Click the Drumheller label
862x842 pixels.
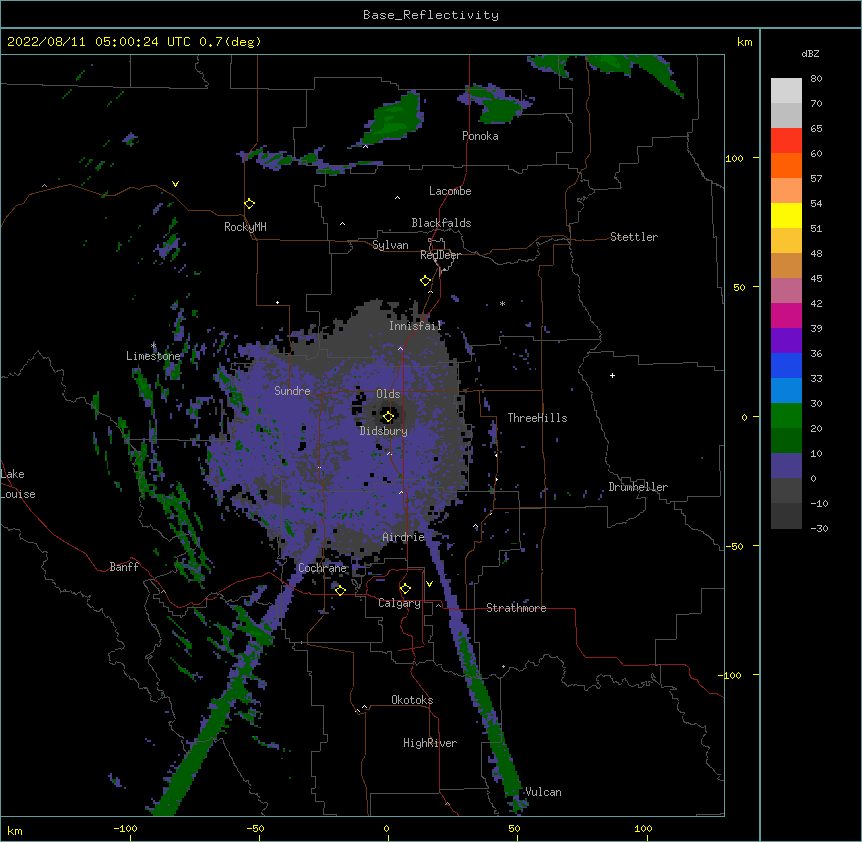[638, 487]
